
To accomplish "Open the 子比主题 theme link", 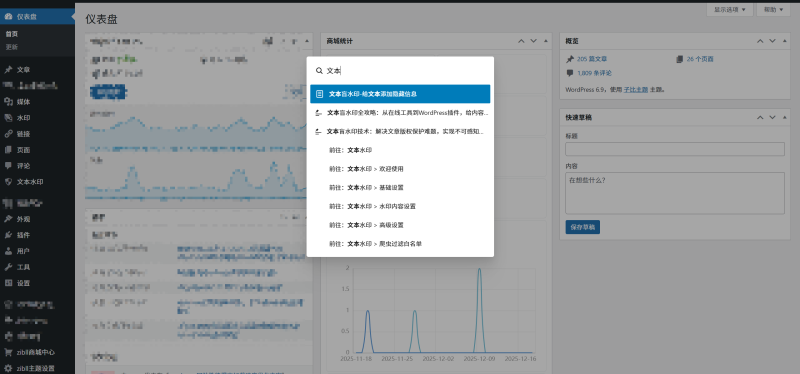I will pos(636,89).
